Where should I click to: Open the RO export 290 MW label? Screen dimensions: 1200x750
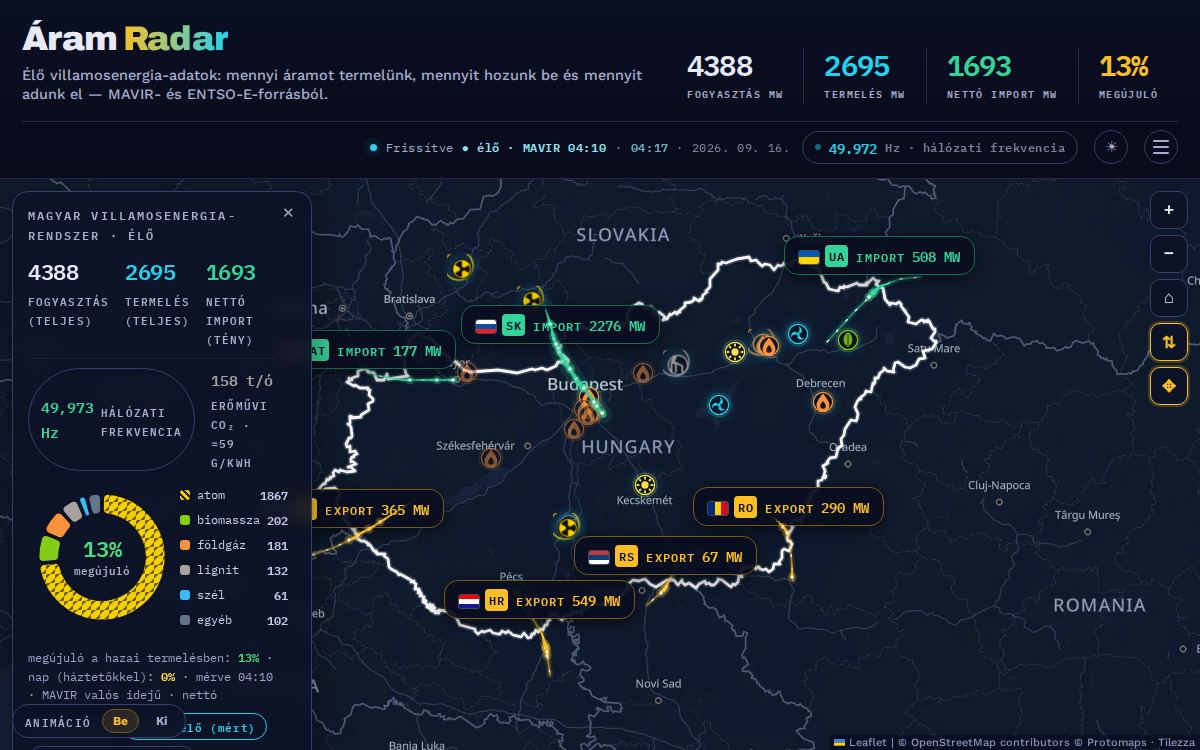pyautogui.click(x=788, y=508)
